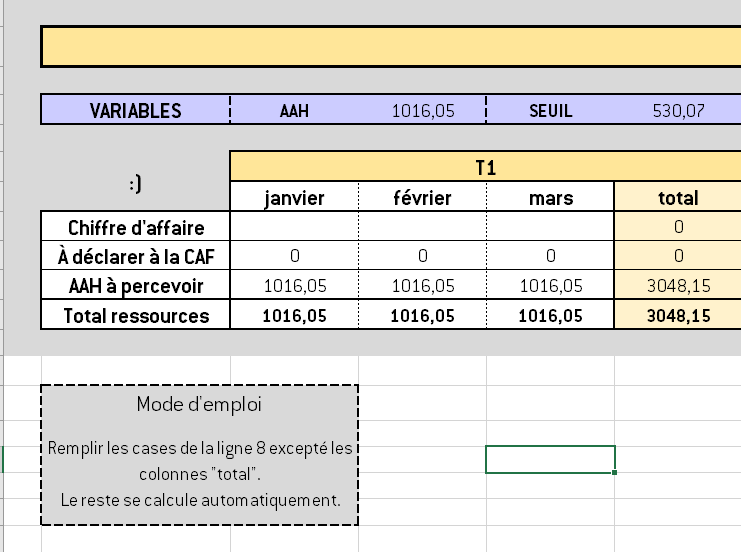Image resolution: width=741 pixels, height=552 pixels.
Task: Select AAH à percevoir total 3048,15
Action: click(x=678, y=285)
